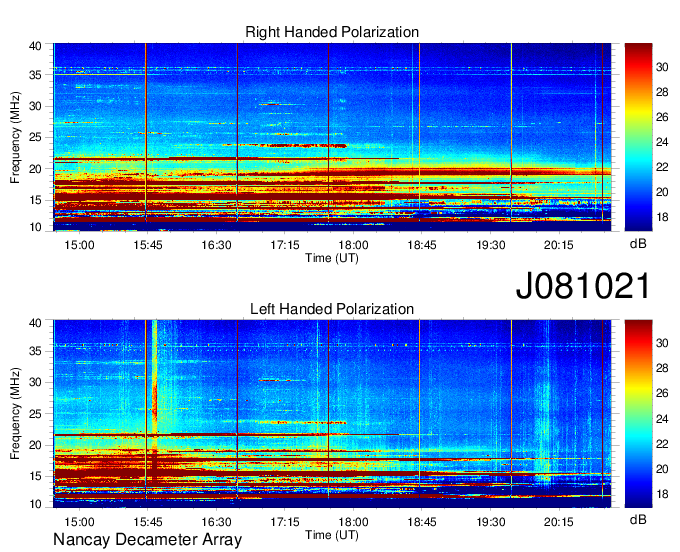This screenshot has width=680, height=552.
Task: Click "Frequency (MHz)" axis label of Left Handed plot
Action: pos(15,414)
